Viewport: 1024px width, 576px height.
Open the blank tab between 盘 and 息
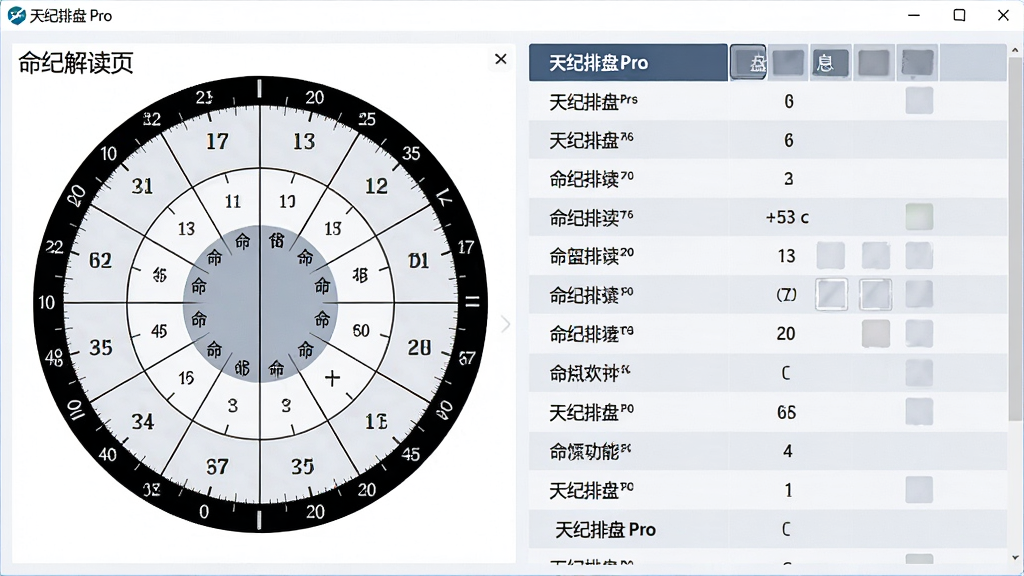tap(788, 63)
